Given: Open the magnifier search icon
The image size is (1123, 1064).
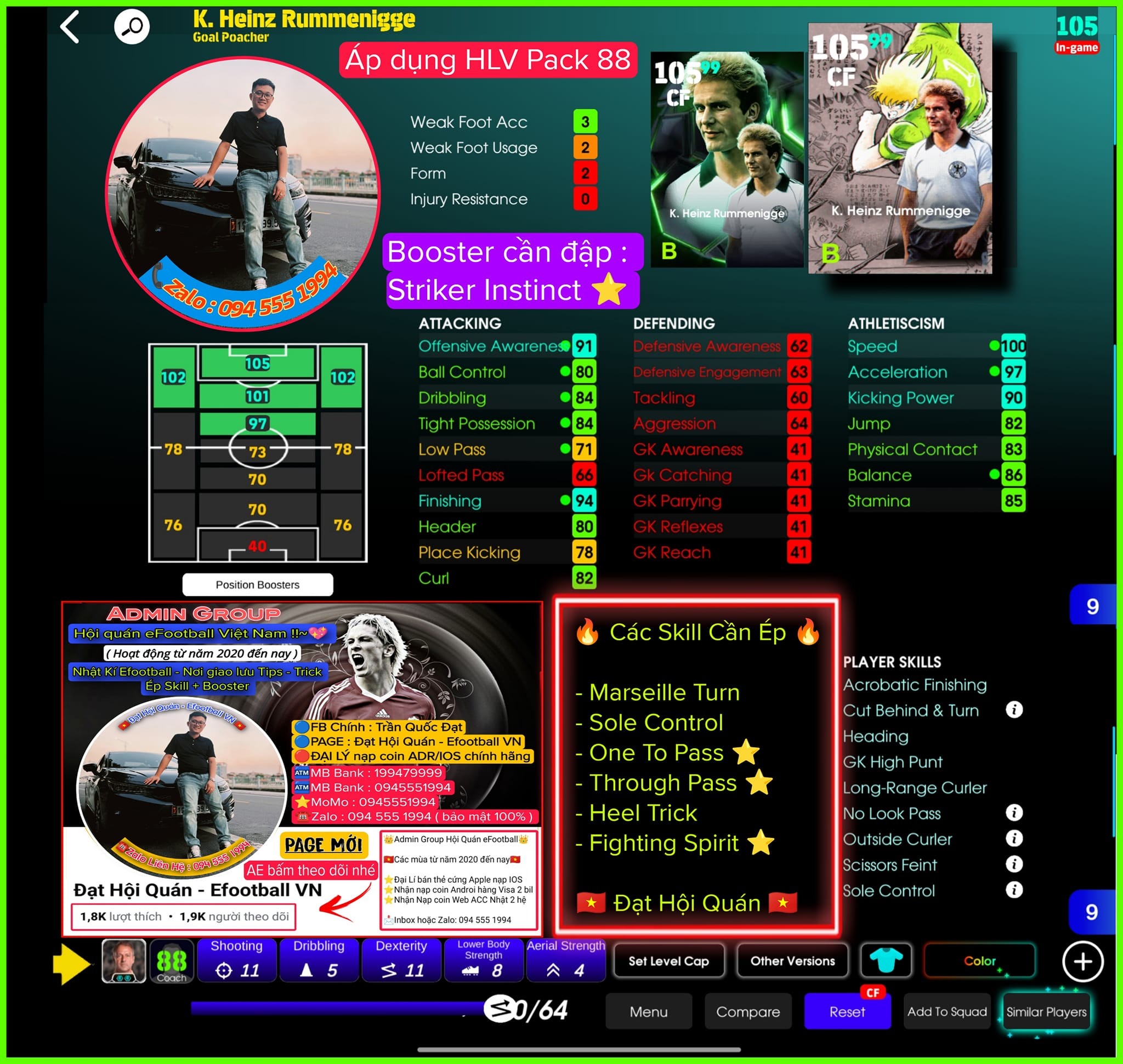Looking at the screenshot, I should [x=132, y=27].
